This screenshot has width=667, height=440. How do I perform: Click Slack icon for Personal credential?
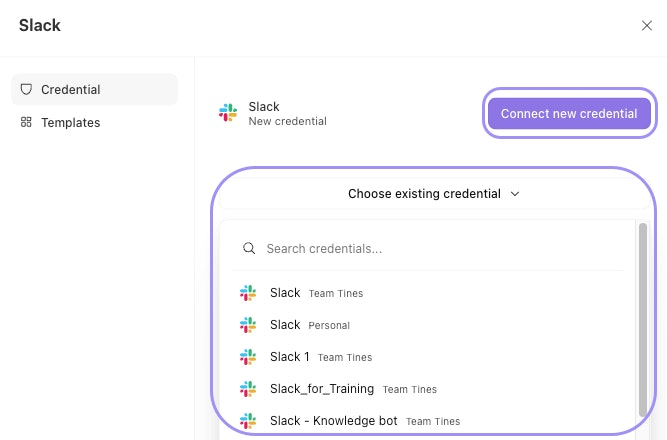[248, 325]
